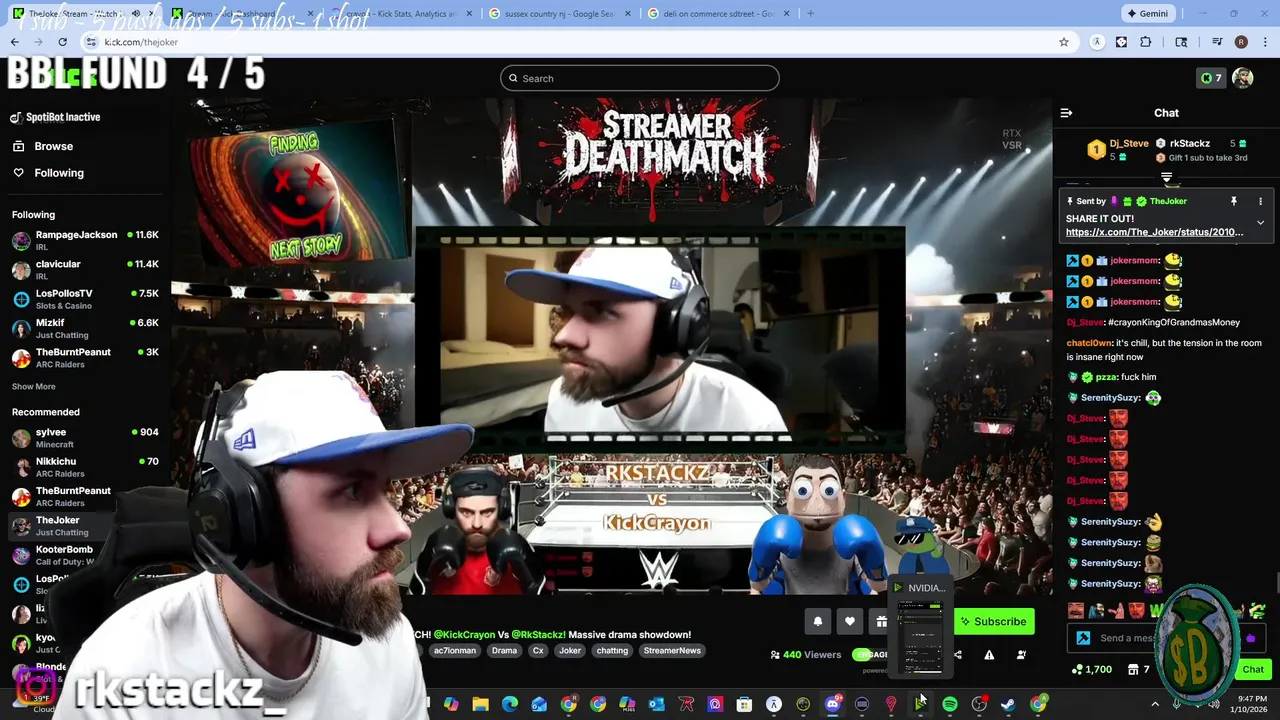Open the user profile avatar menu
This screenshot has width=1280, height=720.
1243,78
